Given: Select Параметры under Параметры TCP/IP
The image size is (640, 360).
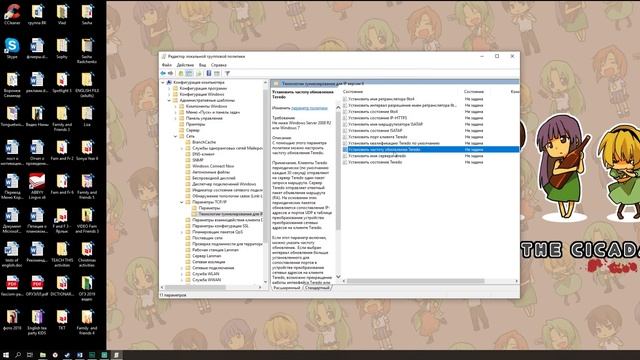Looking at the screenshot, I should (209, 208).
